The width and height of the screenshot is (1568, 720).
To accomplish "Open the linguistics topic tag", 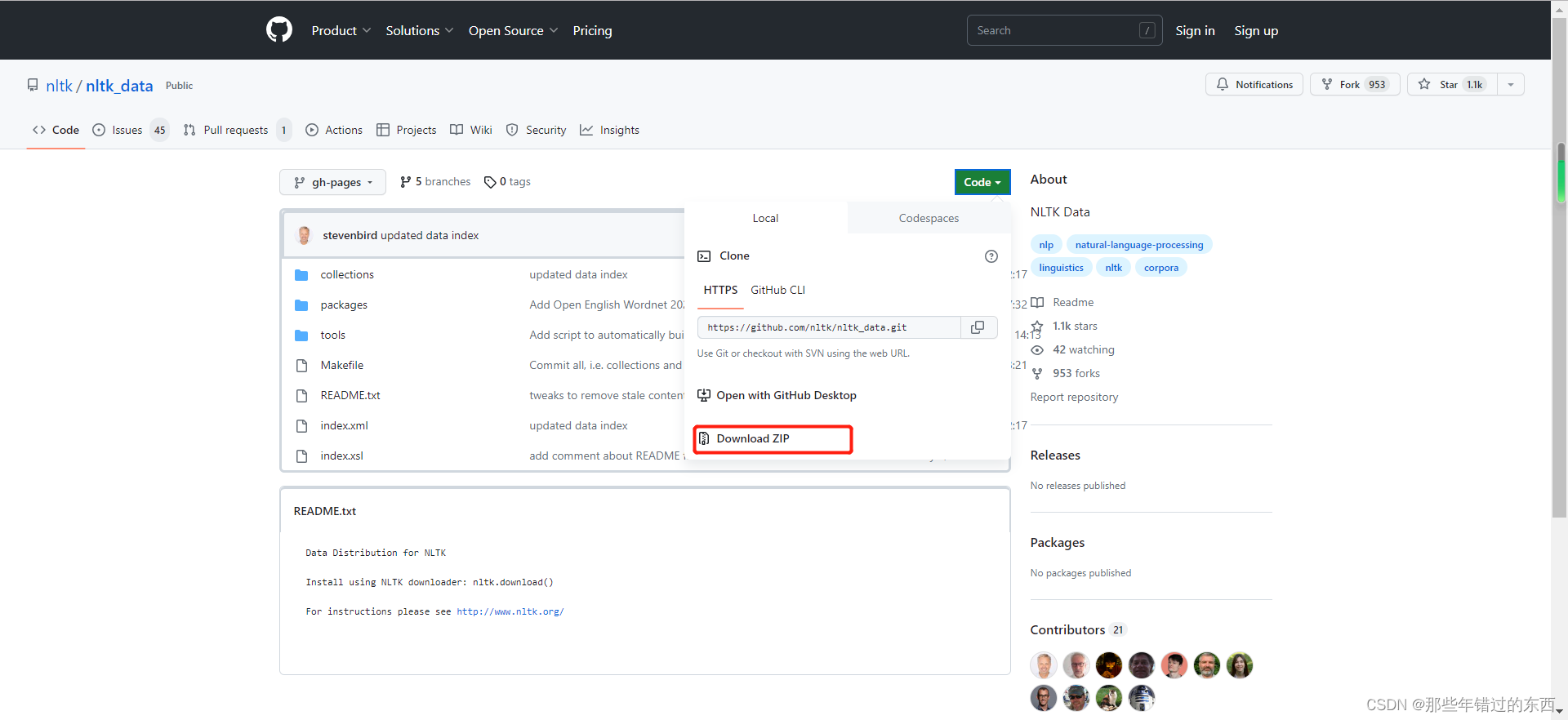I will click(x=1061, y=268).
